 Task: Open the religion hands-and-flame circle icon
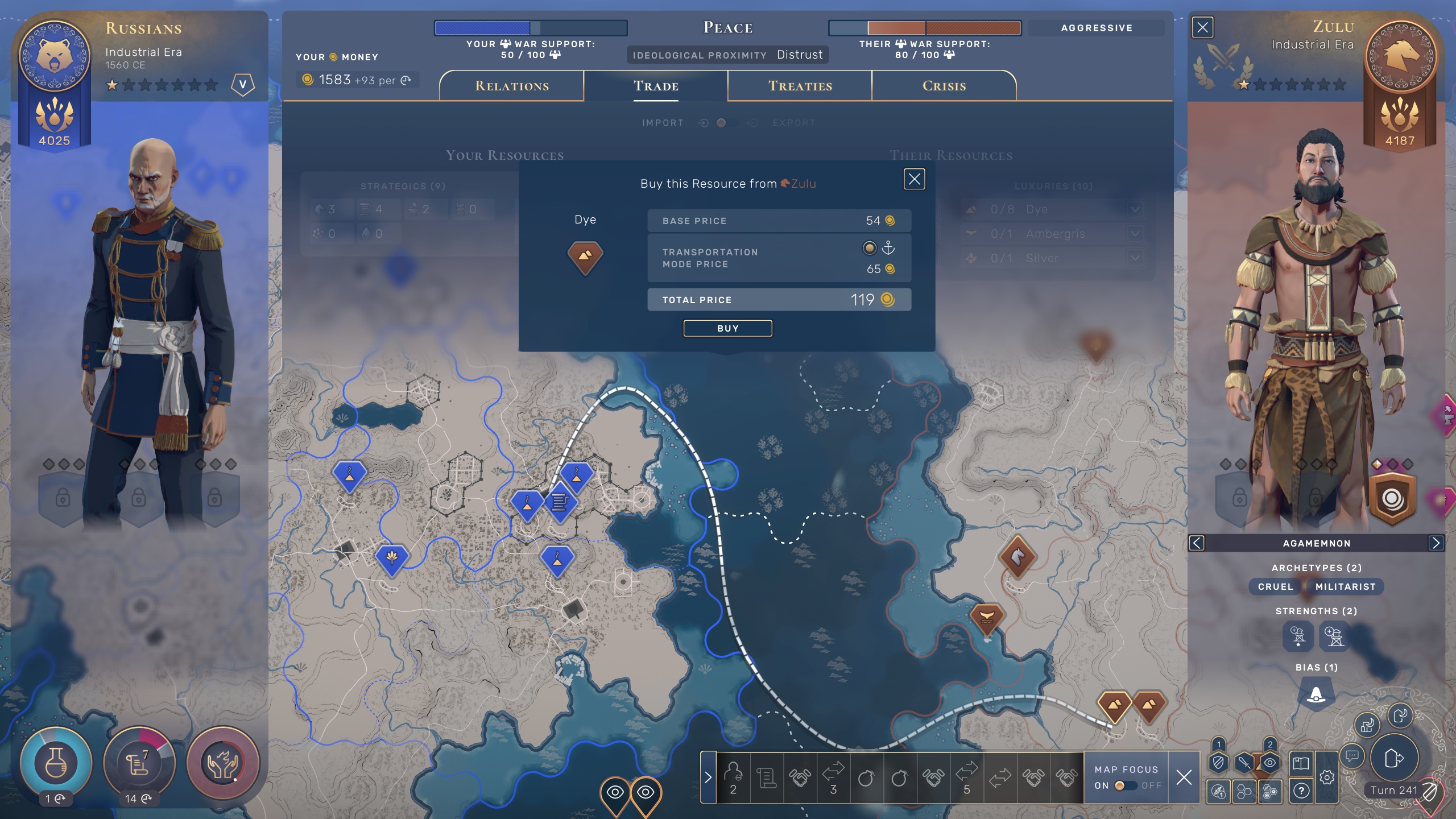click(x=223, y=762)
